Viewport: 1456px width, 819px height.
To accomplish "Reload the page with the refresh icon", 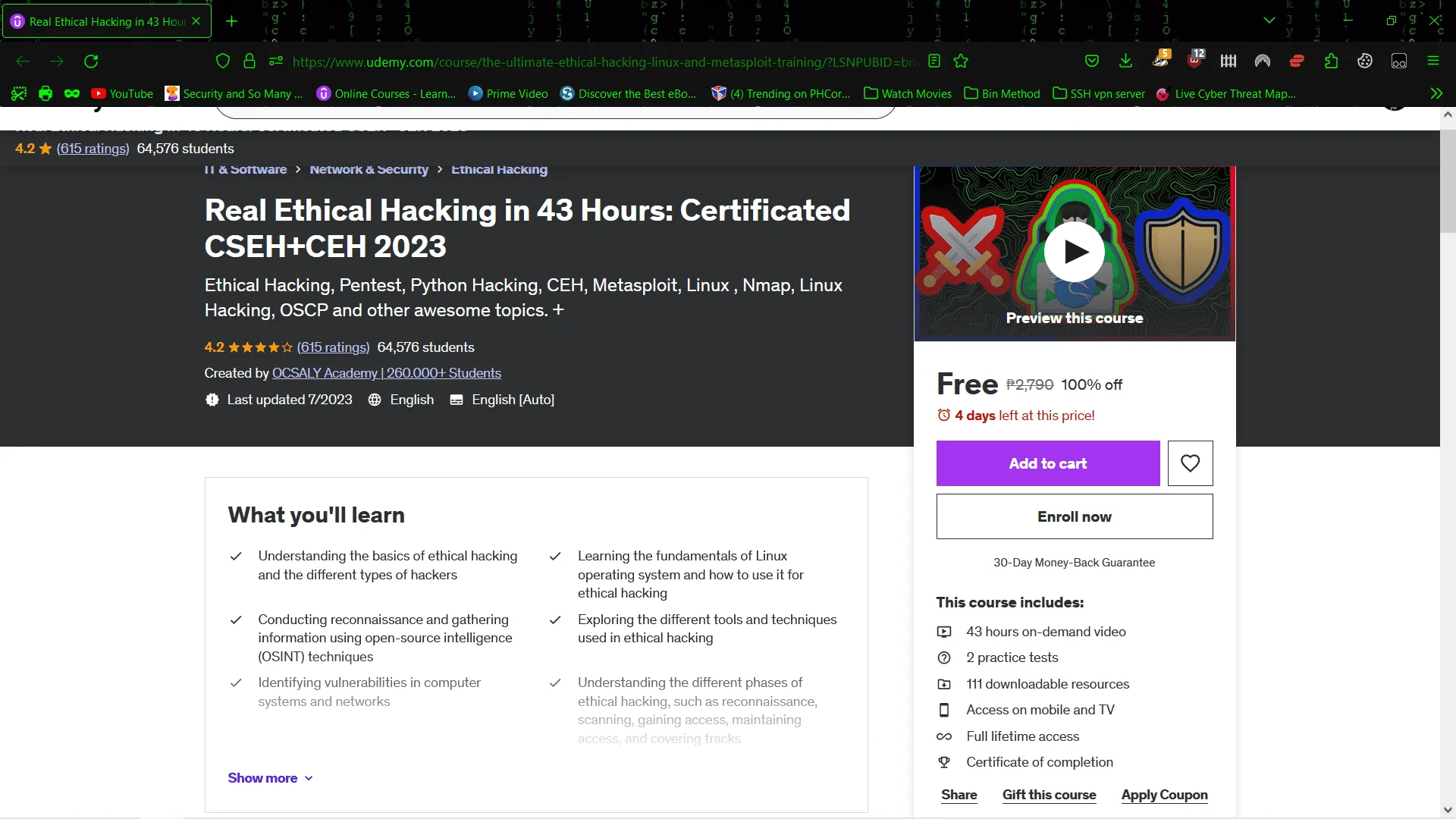I will (x=91, y=61).
